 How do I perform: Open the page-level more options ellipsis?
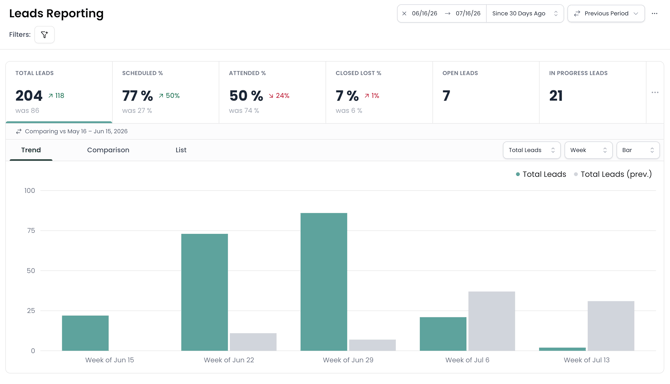click(x=654, y=14)
